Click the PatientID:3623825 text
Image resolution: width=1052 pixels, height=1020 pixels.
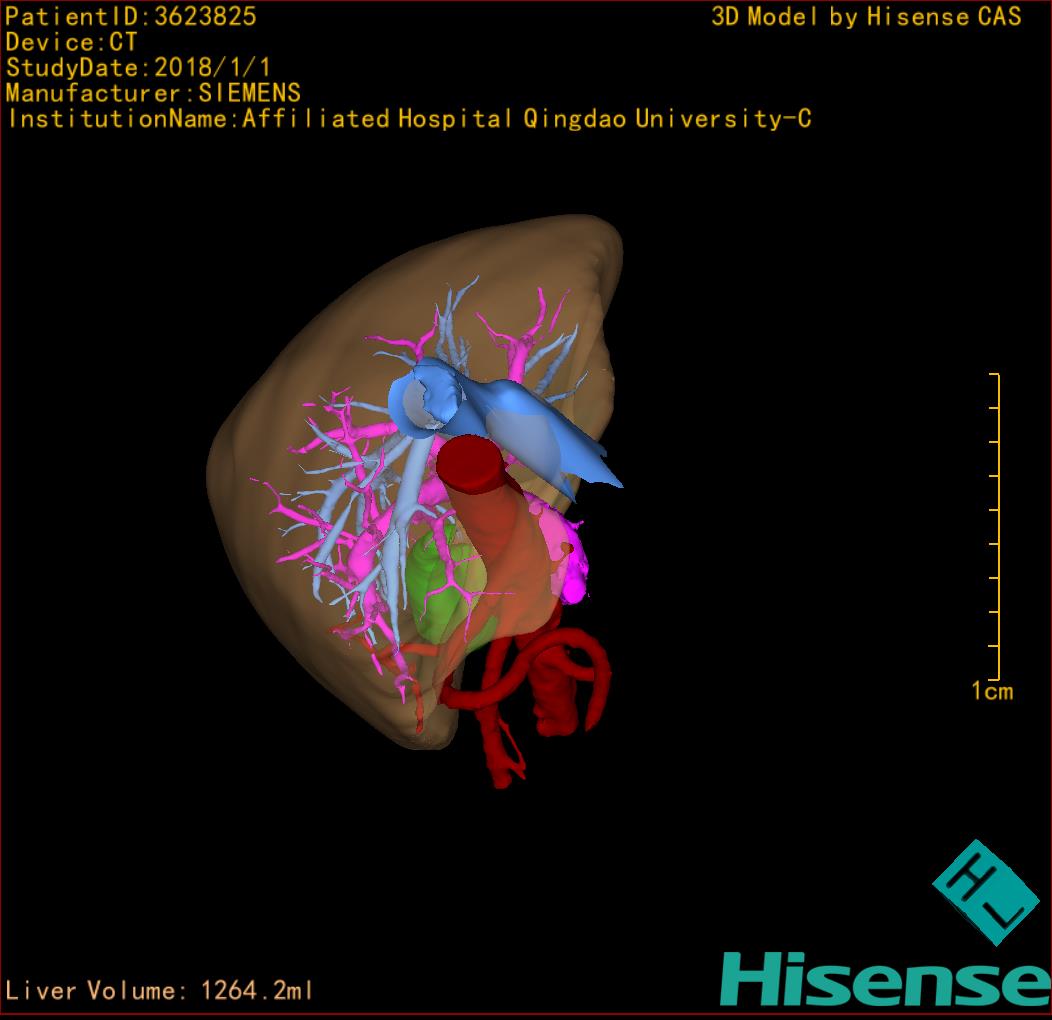click(131, 16)
